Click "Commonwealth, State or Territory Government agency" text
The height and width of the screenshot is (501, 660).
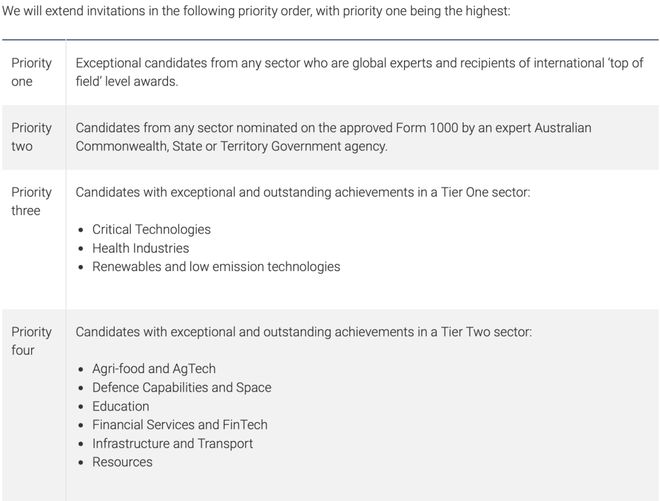[x=231, y=146]
